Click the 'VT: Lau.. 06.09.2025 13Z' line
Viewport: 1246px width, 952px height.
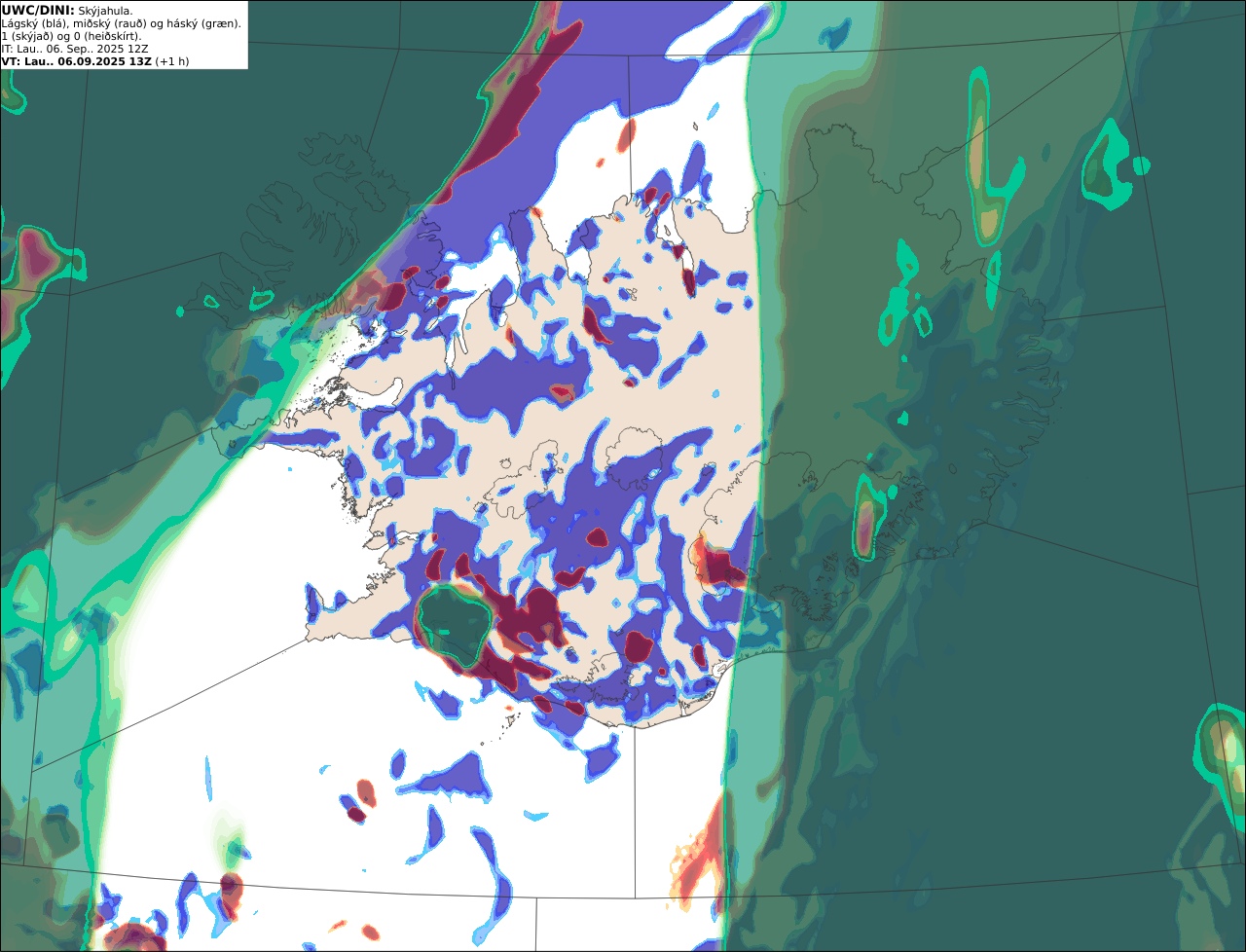[x=95, y=61]
